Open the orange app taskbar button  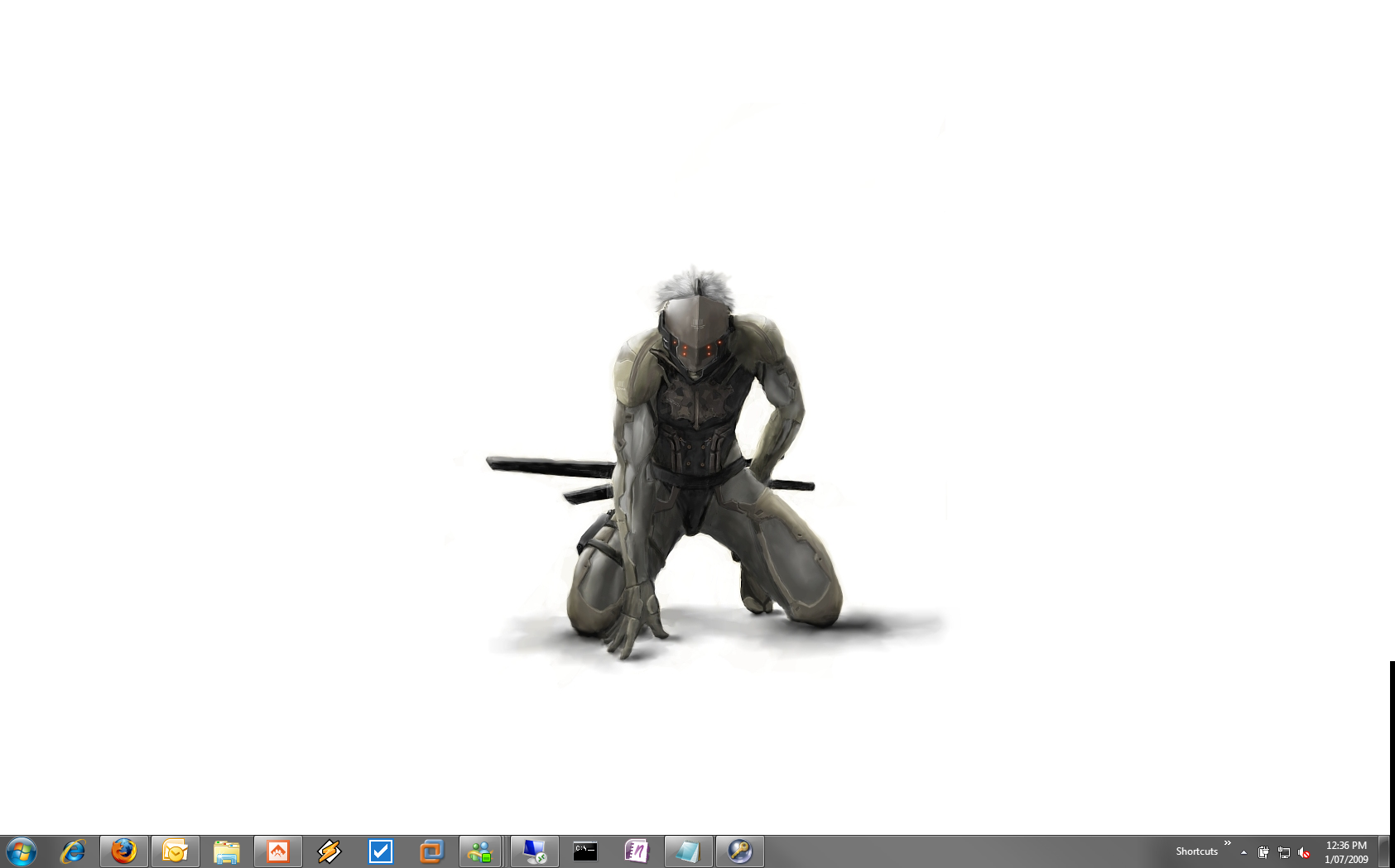[x=278, y=851]
